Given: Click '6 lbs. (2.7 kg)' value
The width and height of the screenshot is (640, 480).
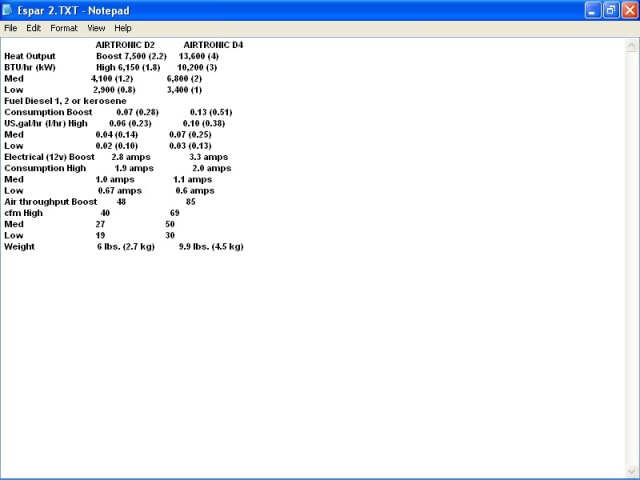Looking at the screenshot, I should (126, 247).
